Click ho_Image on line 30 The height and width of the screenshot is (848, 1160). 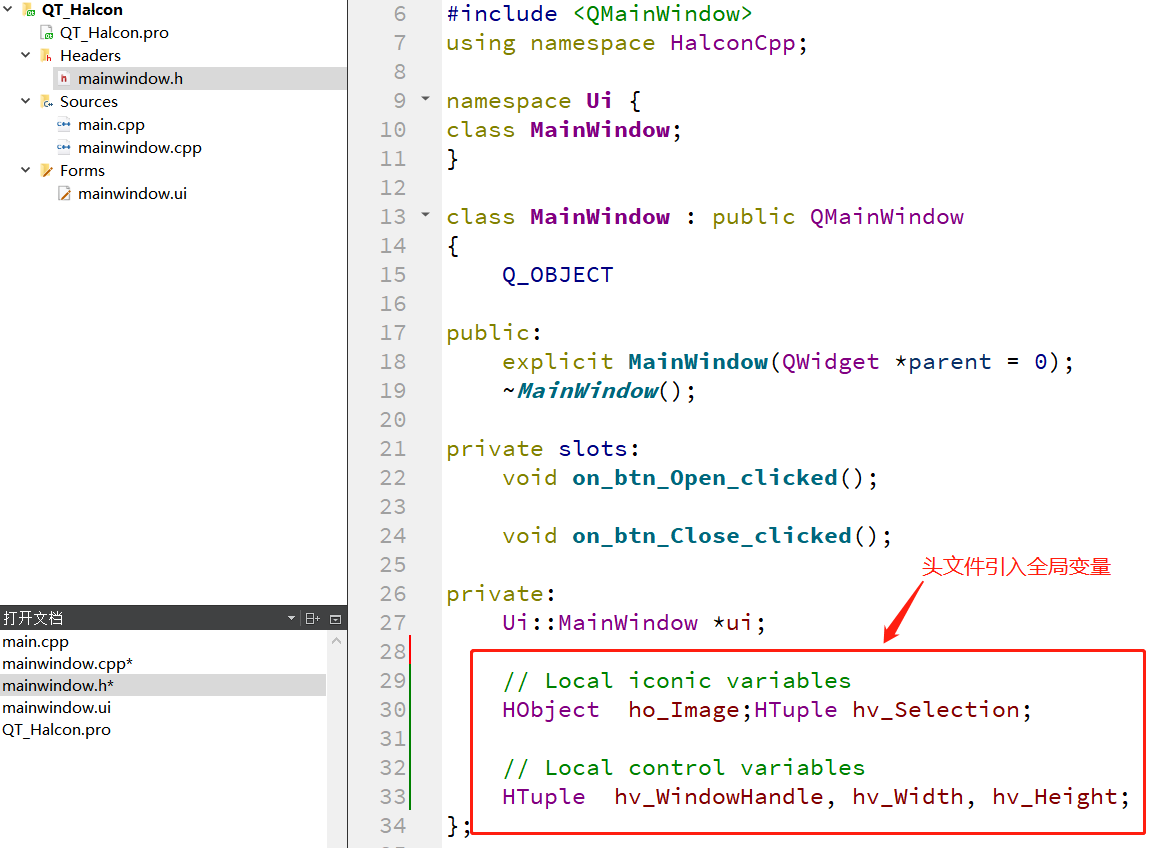(684, 710)
